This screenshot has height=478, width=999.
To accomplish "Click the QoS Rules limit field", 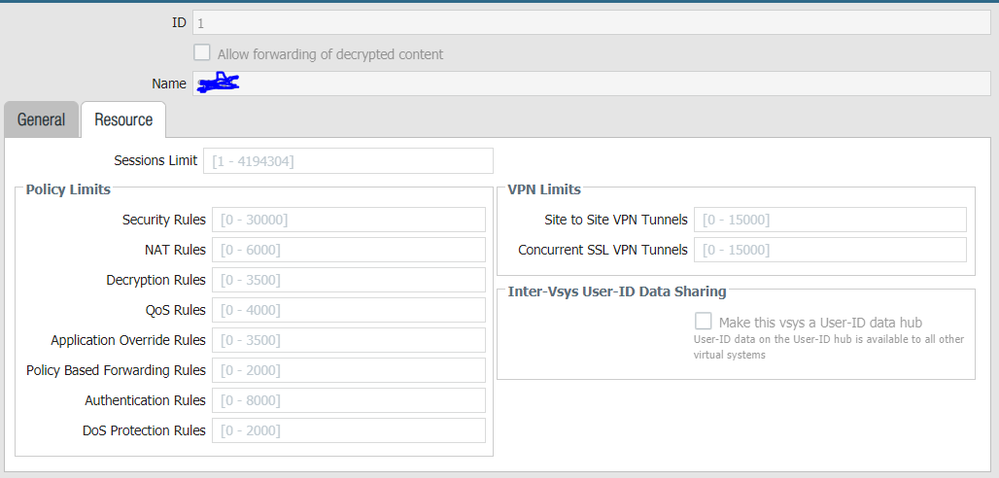I will click(348, 310).
